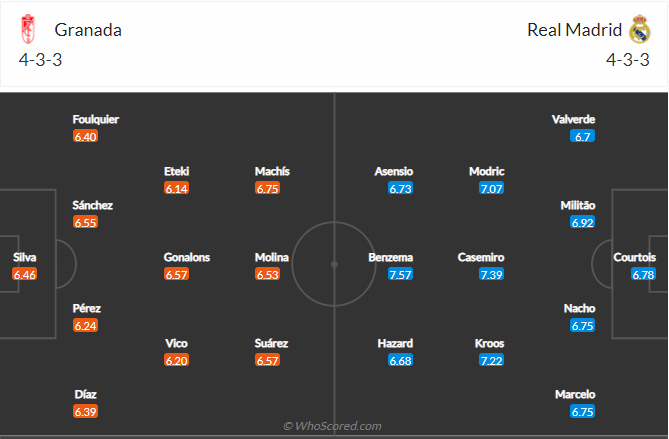The height and width of the screenshot is (439, 669).
Task: Click Díaz's 6.39 rating badge
Action: (85, 411)
